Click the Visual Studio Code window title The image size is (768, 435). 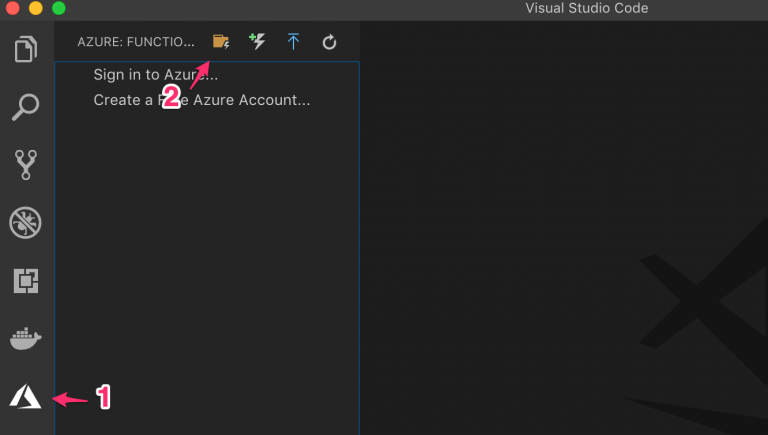(586, 8)
